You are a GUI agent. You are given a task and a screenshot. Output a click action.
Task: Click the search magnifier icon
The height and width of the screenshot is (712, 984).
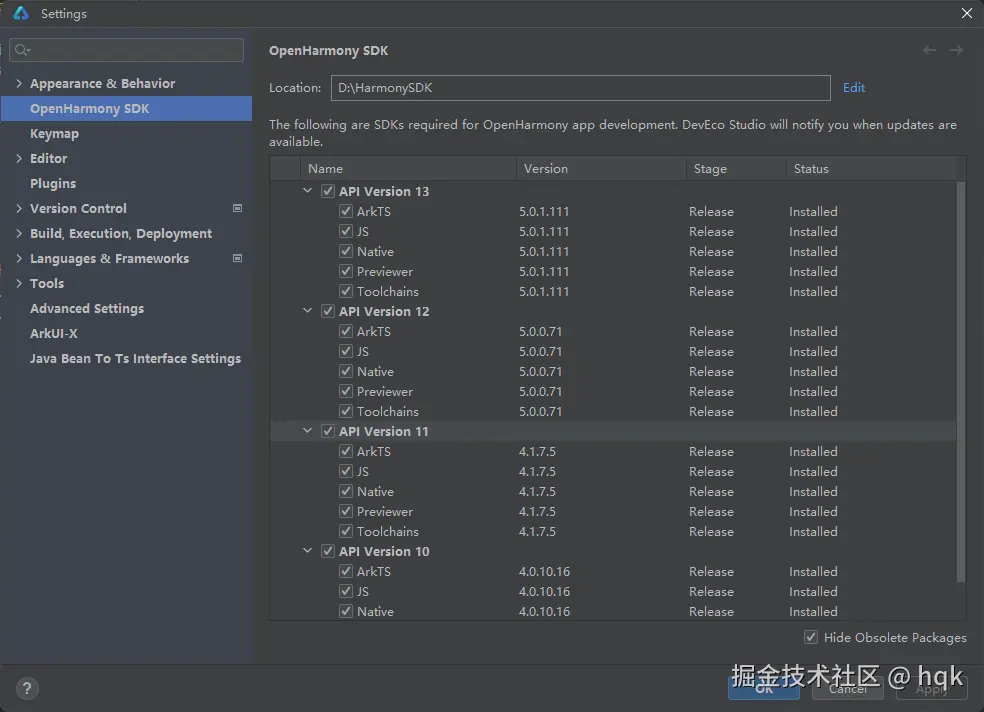(x=22, y=50)
